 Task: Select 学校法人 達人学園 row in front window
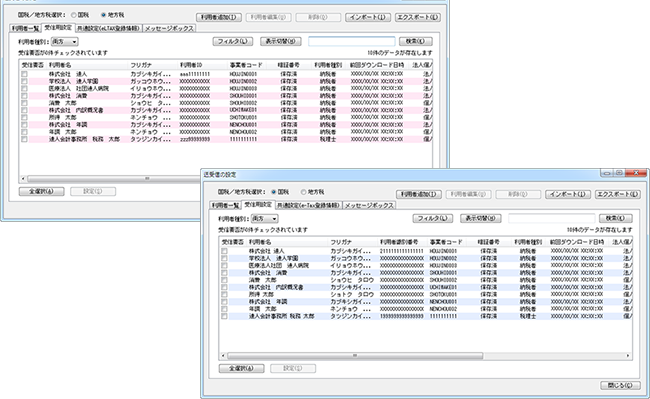pyautogui.click(x=426, y=258)
